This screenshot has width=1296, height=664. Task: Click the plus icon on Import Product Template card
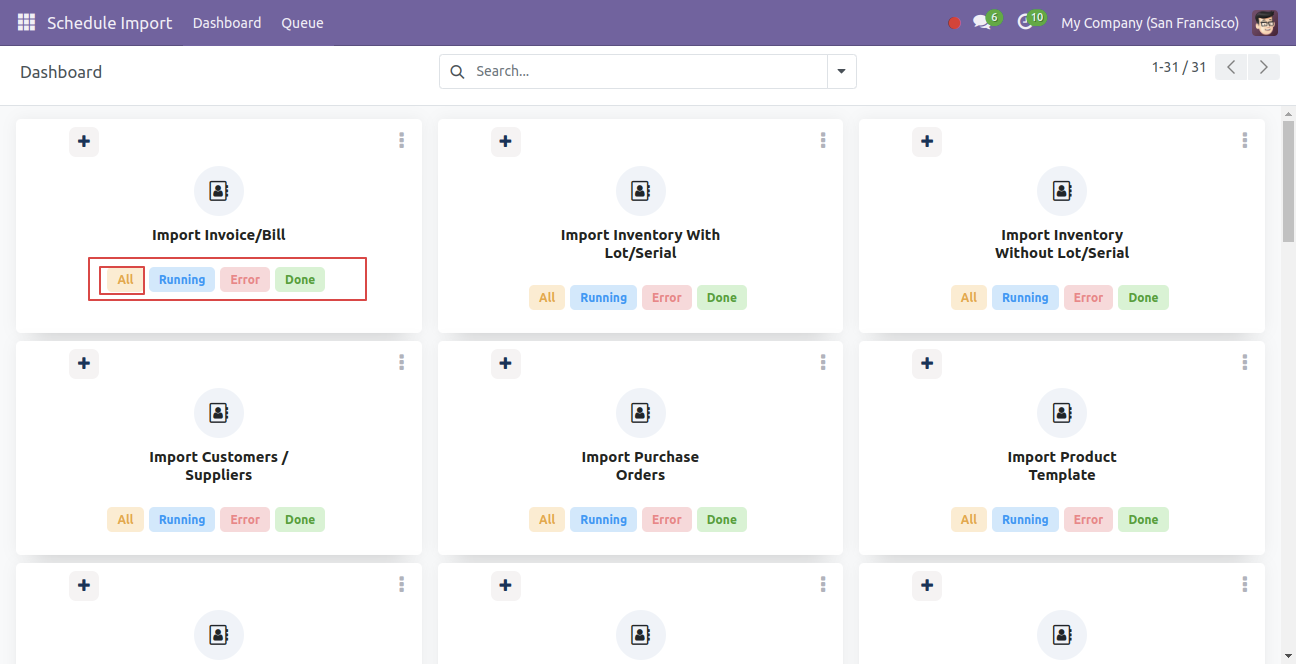click(x=927, y=364)
